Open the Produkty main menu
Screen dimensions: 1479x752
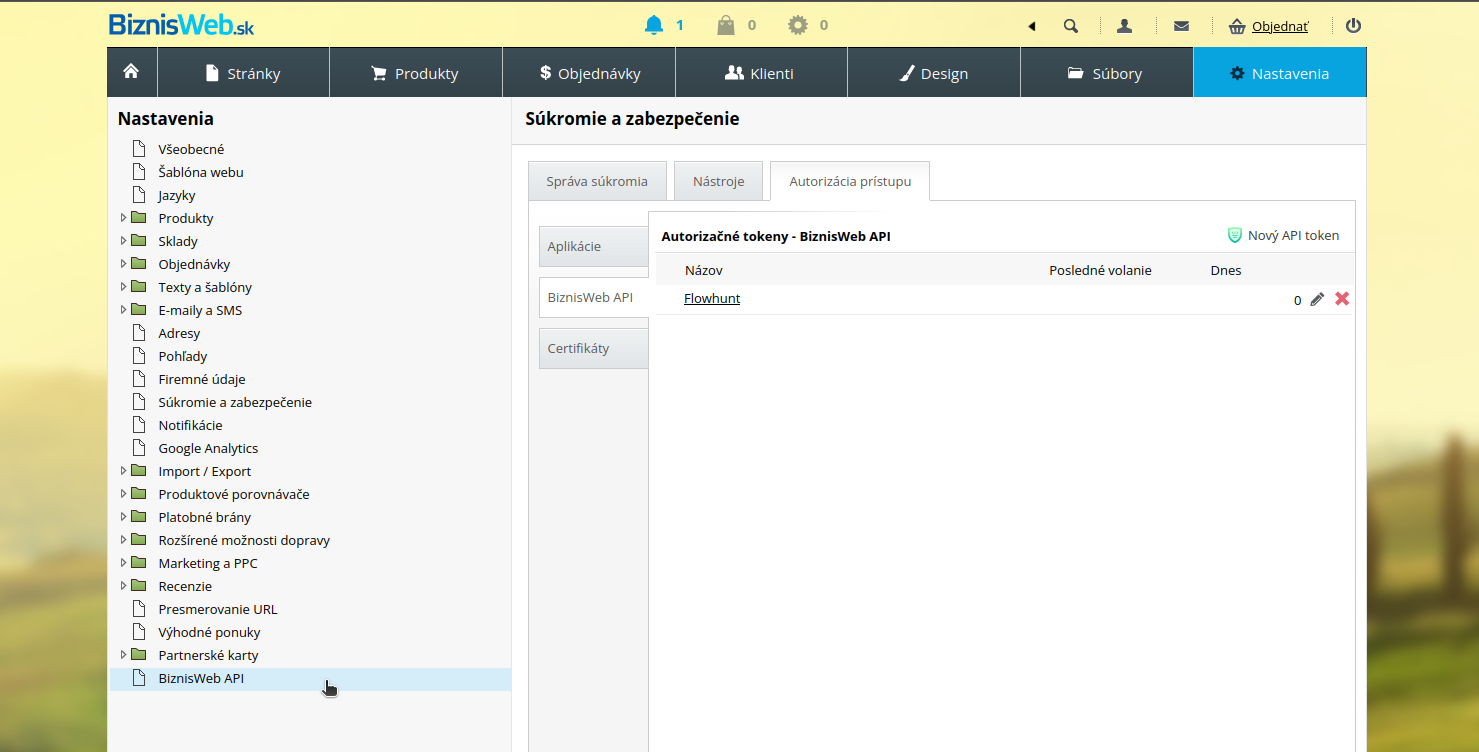(415, 73)
